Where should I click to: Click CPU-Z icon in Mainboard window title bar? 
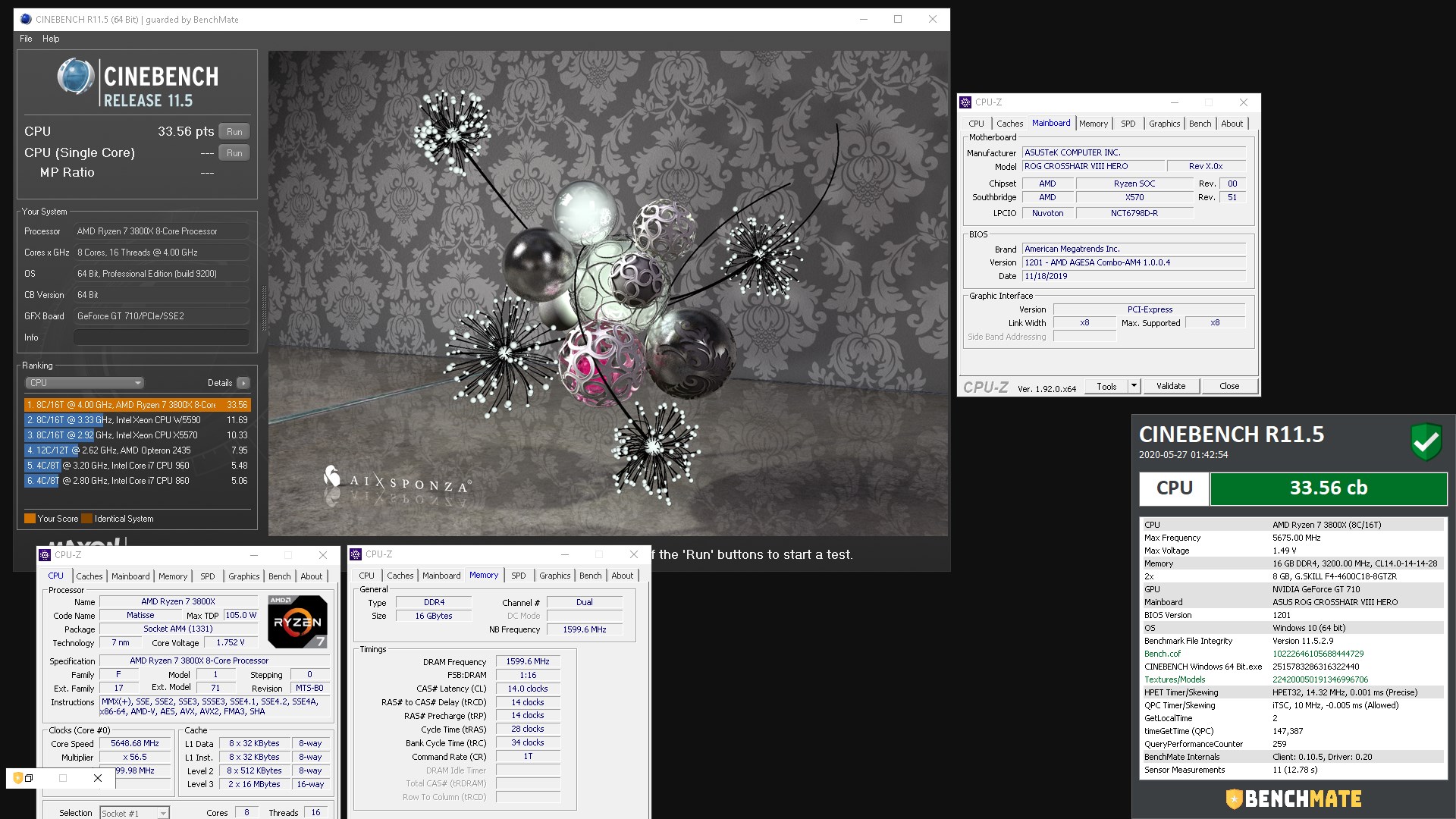pyautogui.click(x=965, y=102)
